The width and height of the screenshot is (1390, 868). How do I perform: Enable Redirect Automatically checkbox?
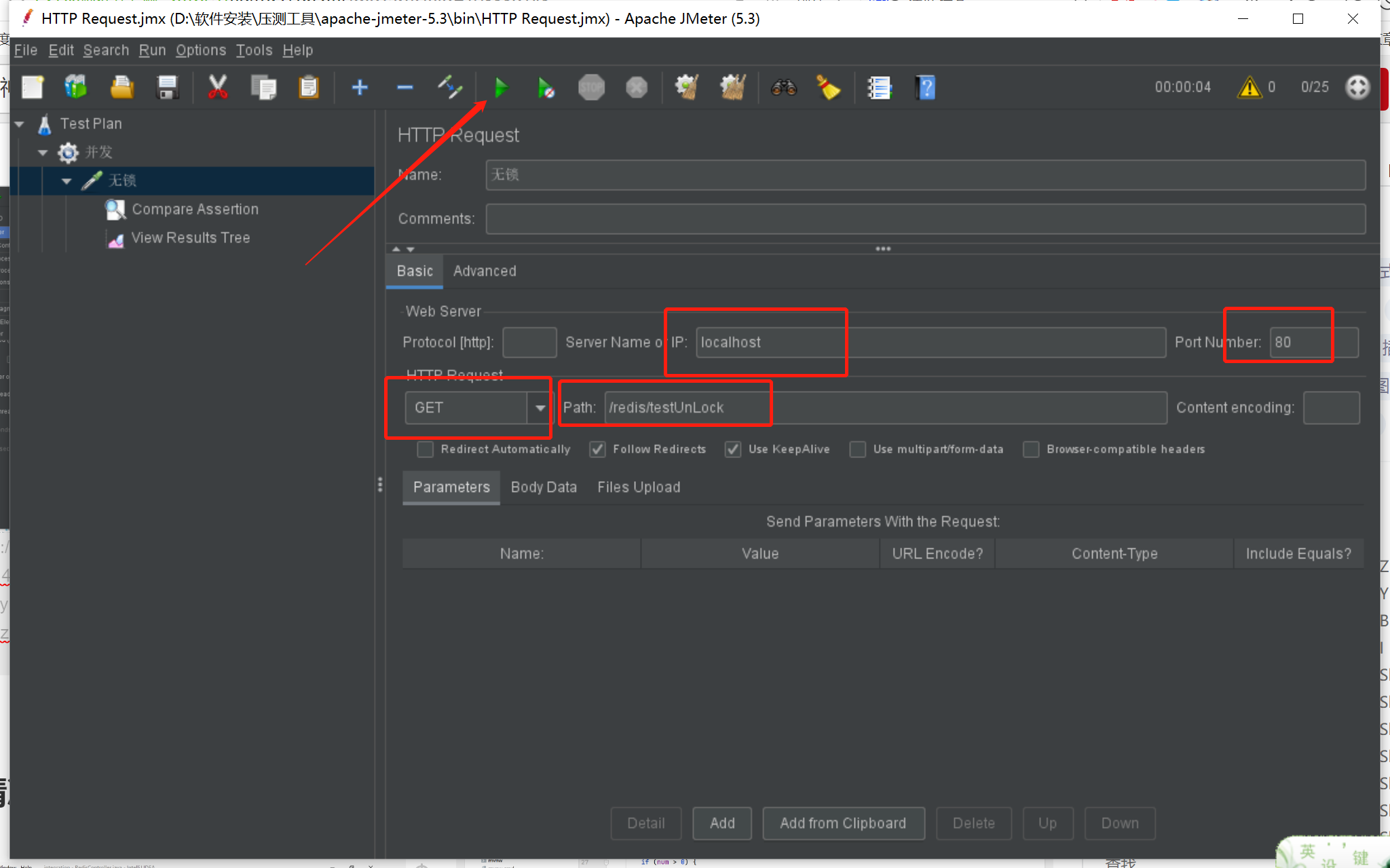coord(426,449)
